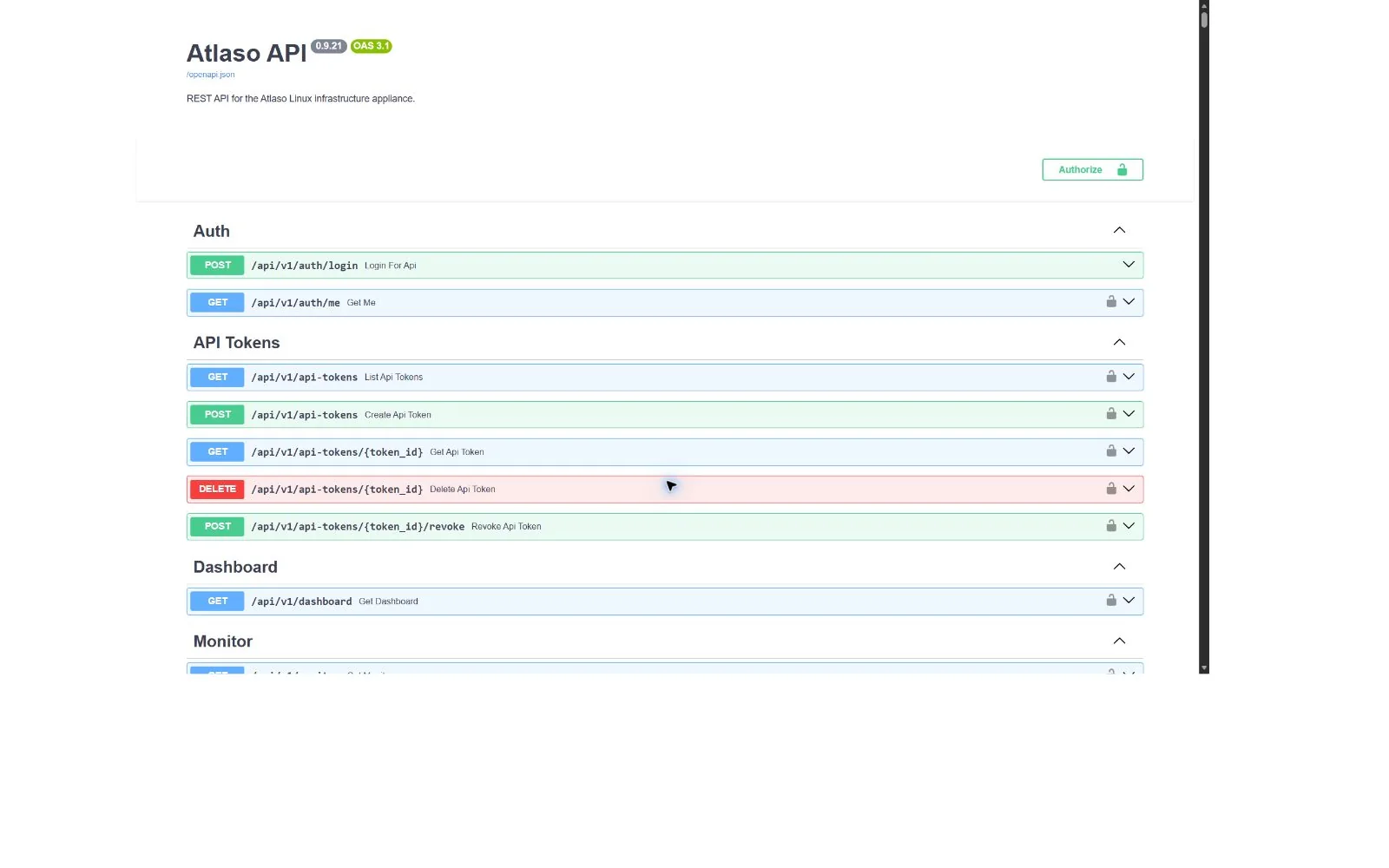1389x868 pixels.
Task: Expand the POST /api/v1/auth/login chevron
Action: tap(1129, 265)
